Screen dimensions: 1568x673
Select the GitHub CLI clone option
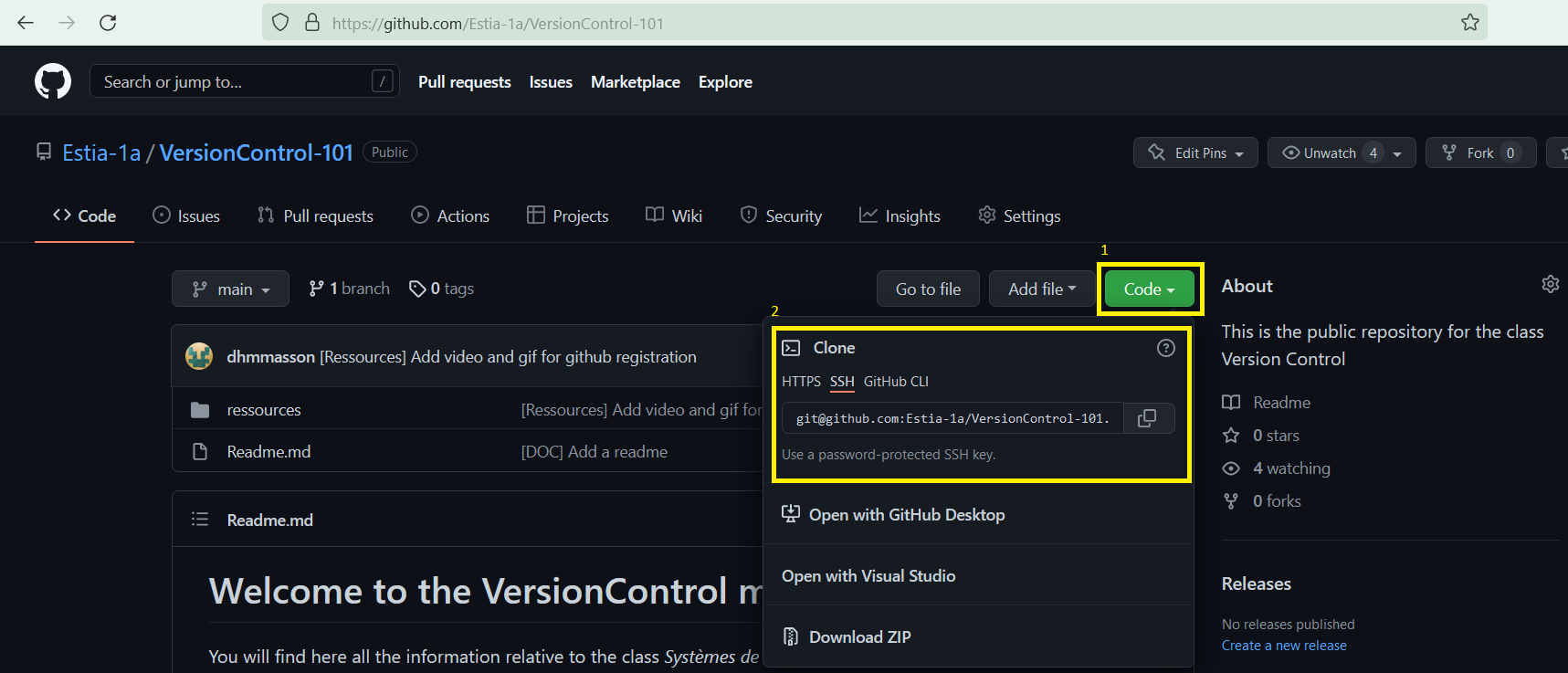coord(895,382)
